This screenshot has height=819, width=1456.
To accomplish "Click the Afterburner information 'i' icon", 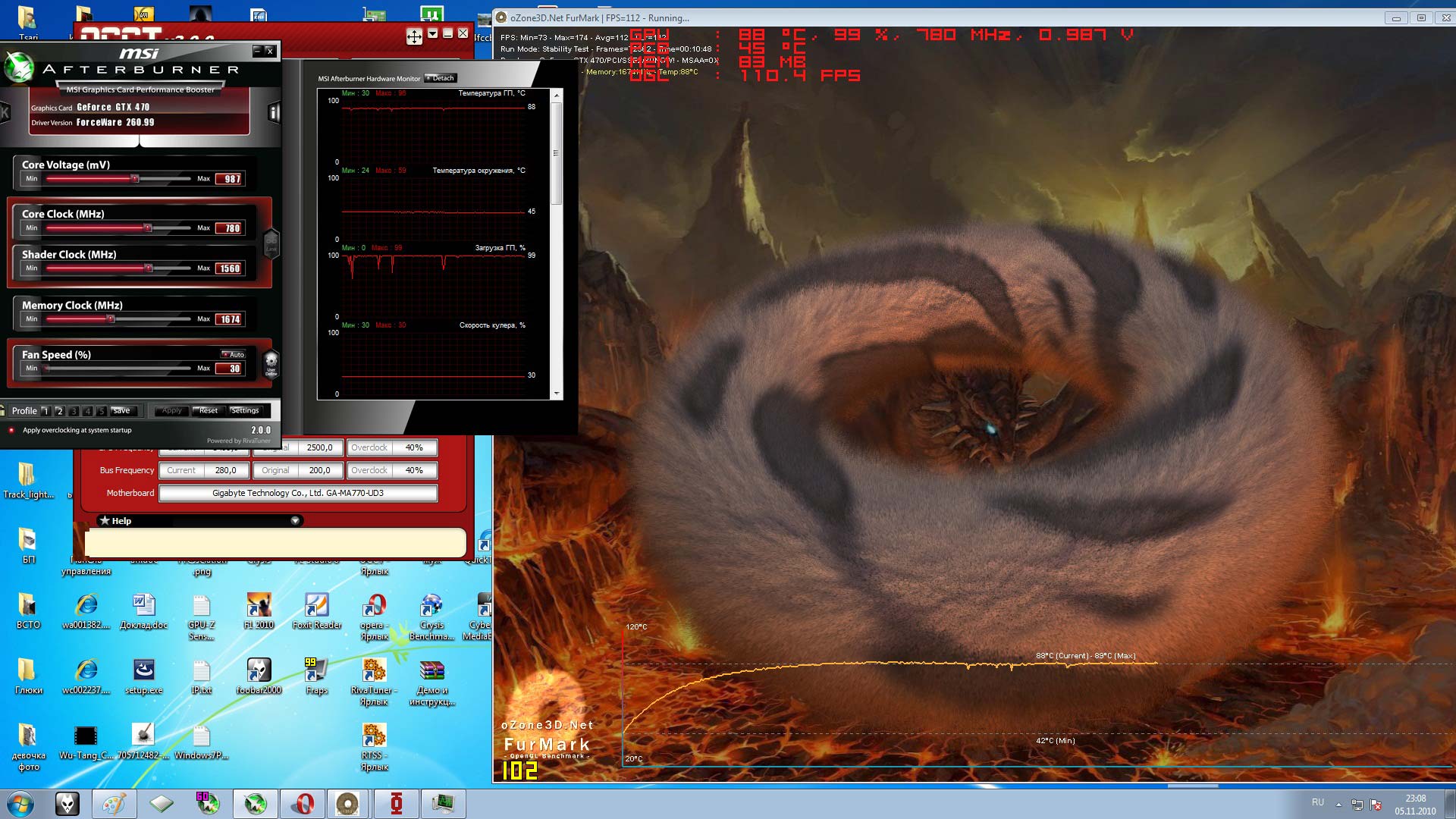I will 273,113.
